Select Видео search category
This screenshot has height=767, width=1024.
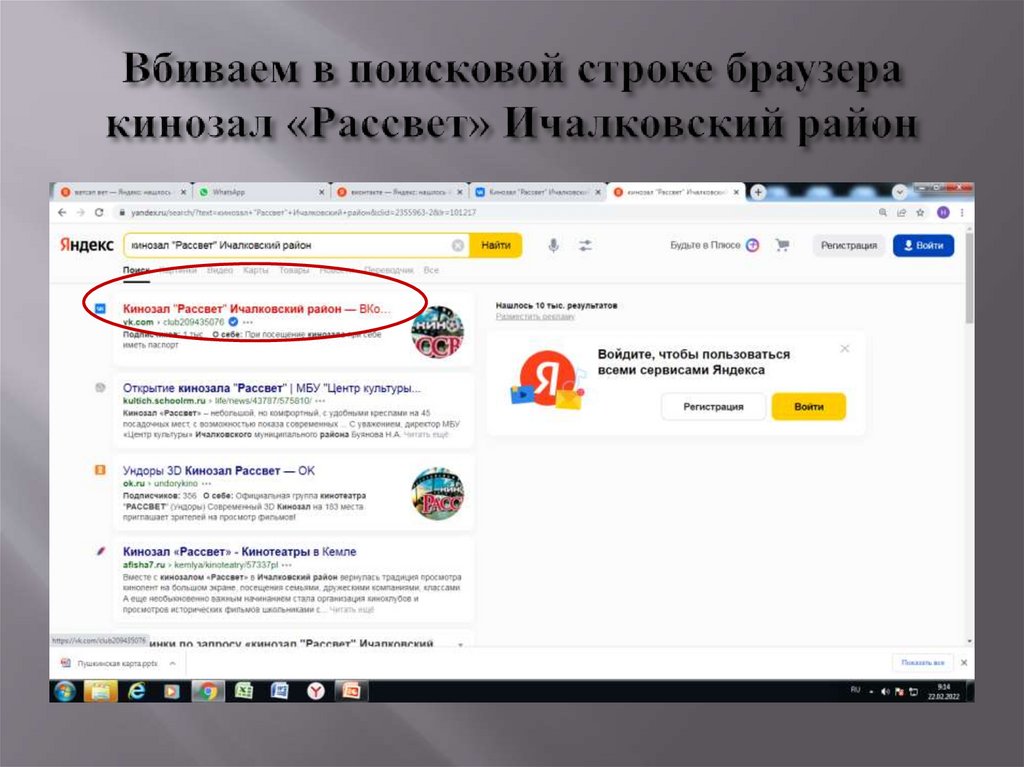(x=219, y=270)
